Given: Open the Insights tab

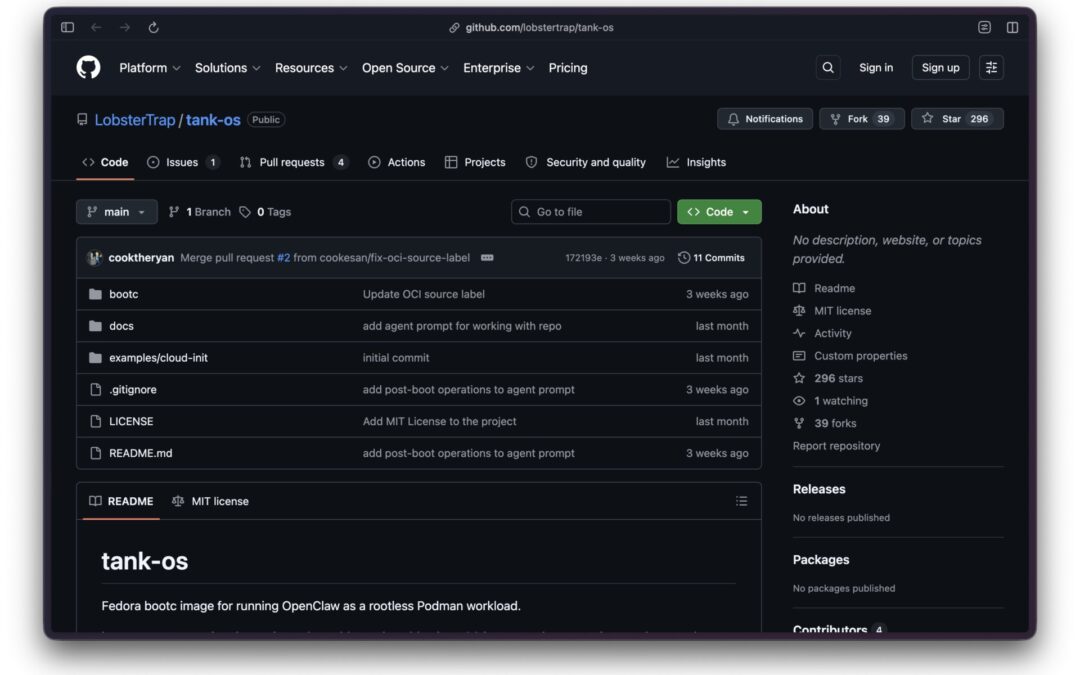Looking at the screenshot, I should click(x=696, y=163).
